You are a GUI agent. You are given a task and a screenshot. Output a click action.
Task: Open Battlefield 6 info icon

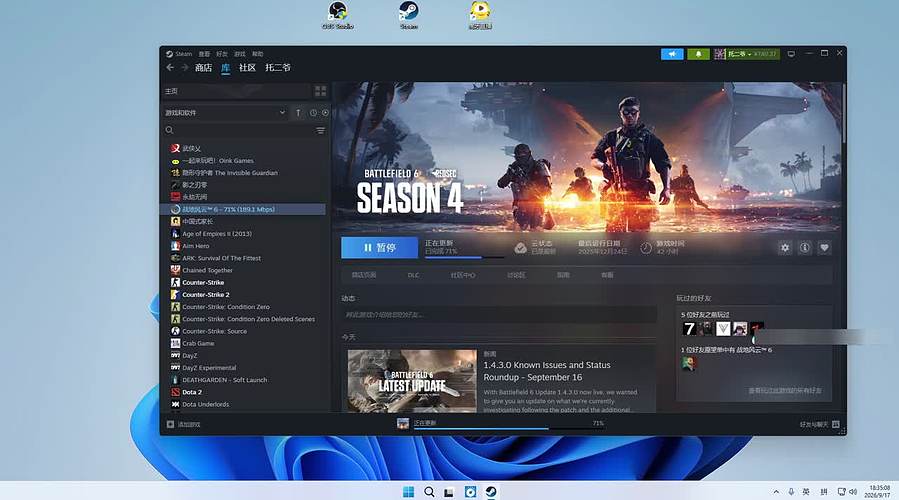tap(805, 248)
